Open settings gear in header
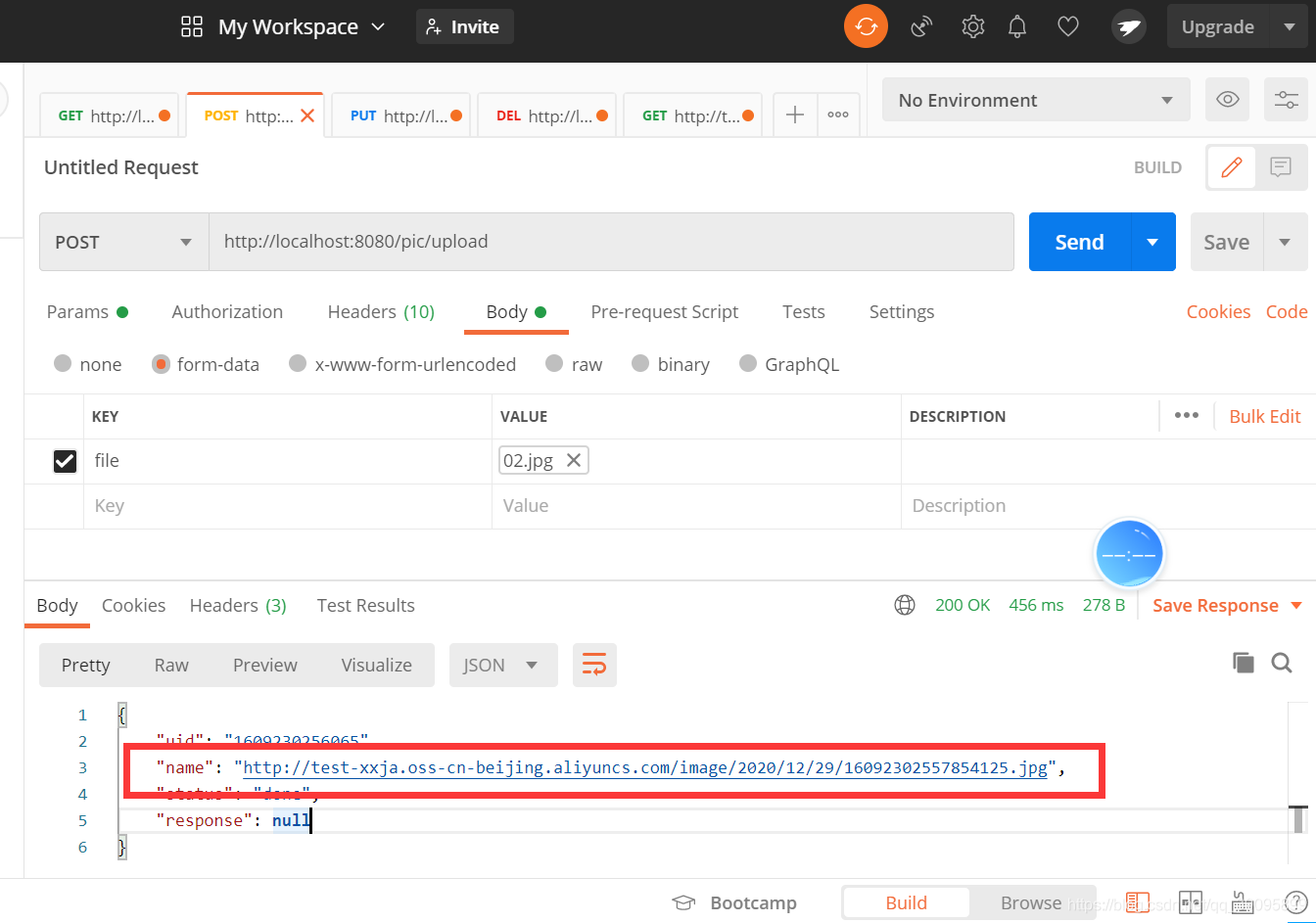The width and height of the screenshot is (1316, 923). point(972,26)
